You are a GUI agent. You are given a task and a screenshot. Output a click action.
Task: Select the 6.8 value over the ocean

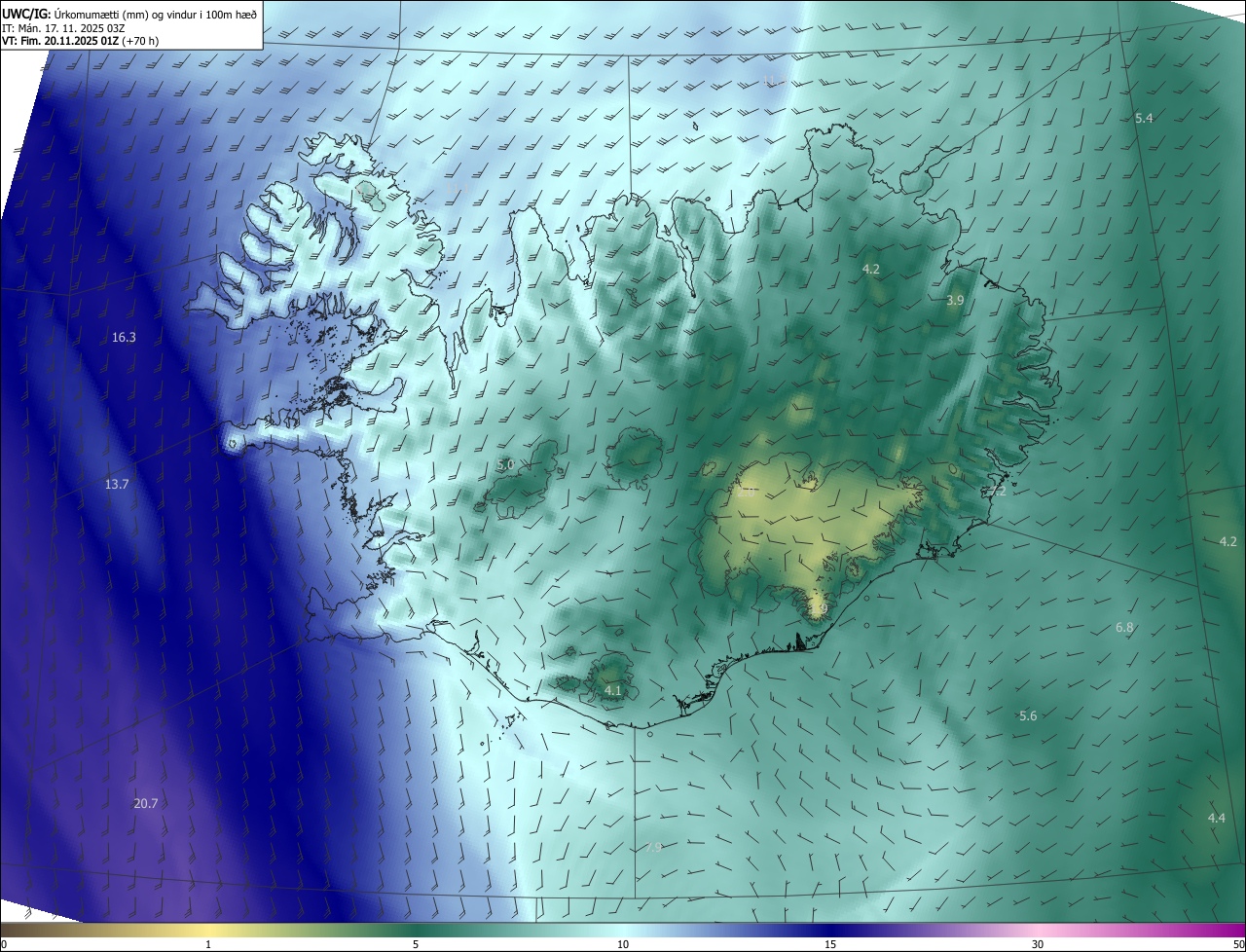(1124, 628)
